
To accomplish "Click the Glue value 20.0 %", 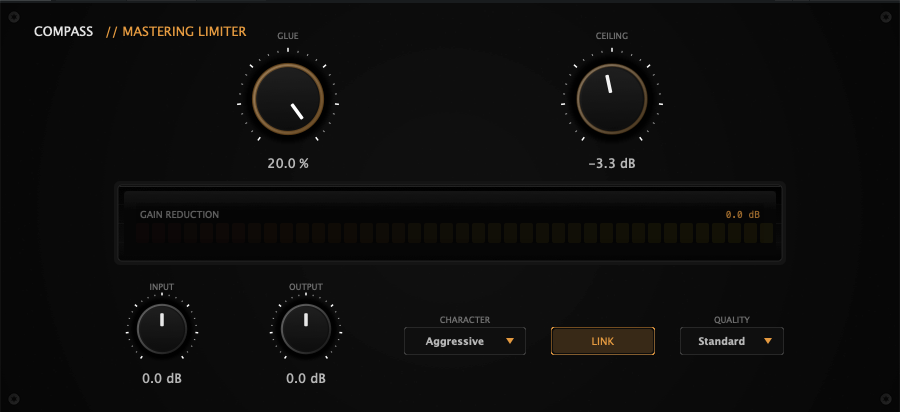I will (x=288, y=164).
